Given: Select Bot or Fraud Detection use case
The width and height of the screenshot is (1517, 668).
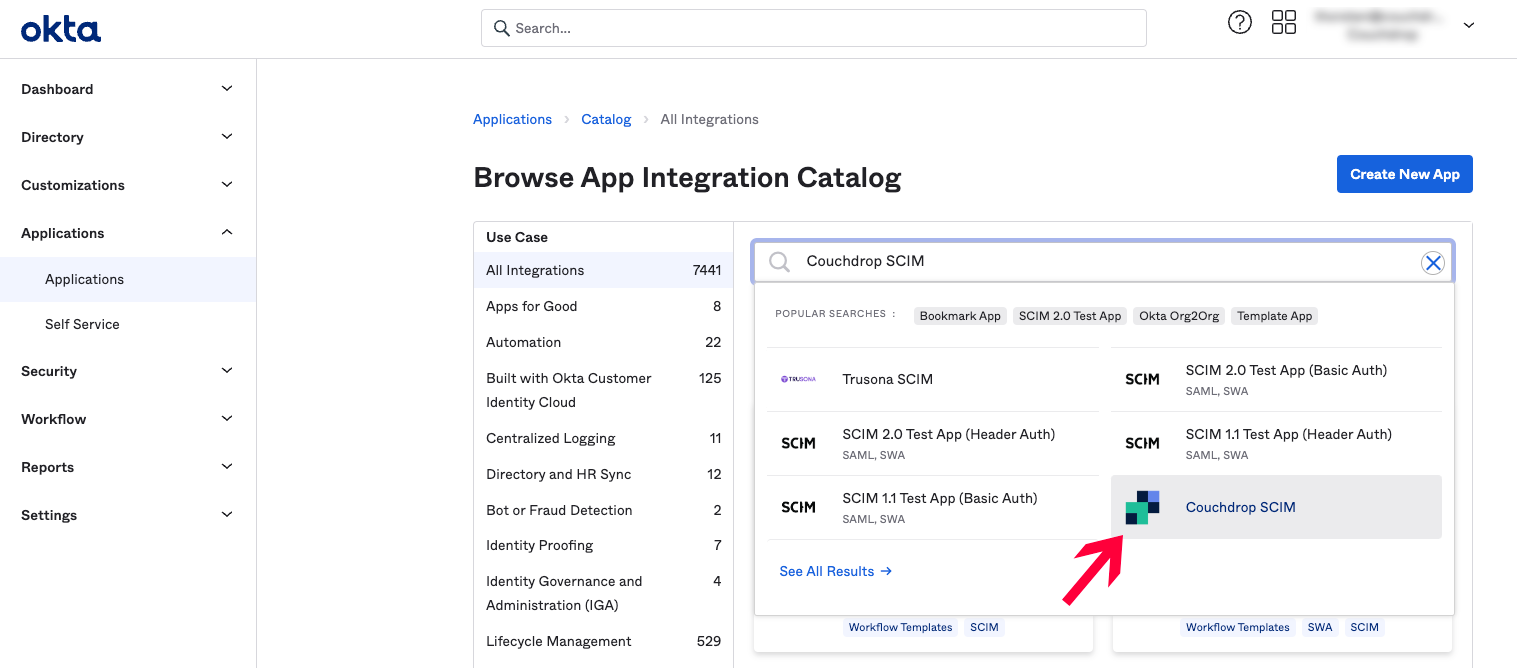Looking at the screenshot, I should 603,510.
